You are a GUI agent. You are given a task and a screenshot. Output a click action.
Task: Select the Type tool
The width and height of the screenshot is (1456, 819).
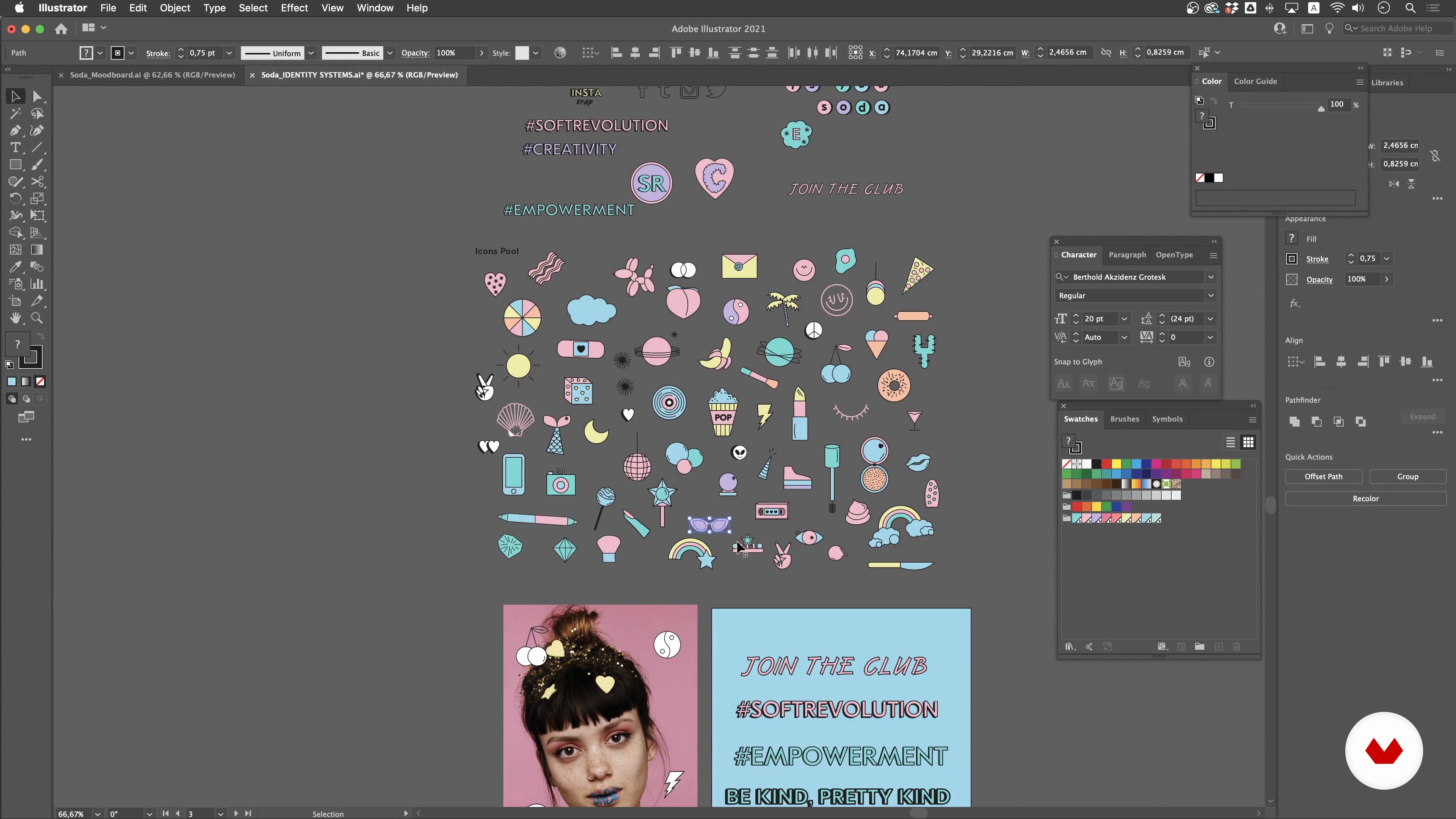(x=15, y=147)
